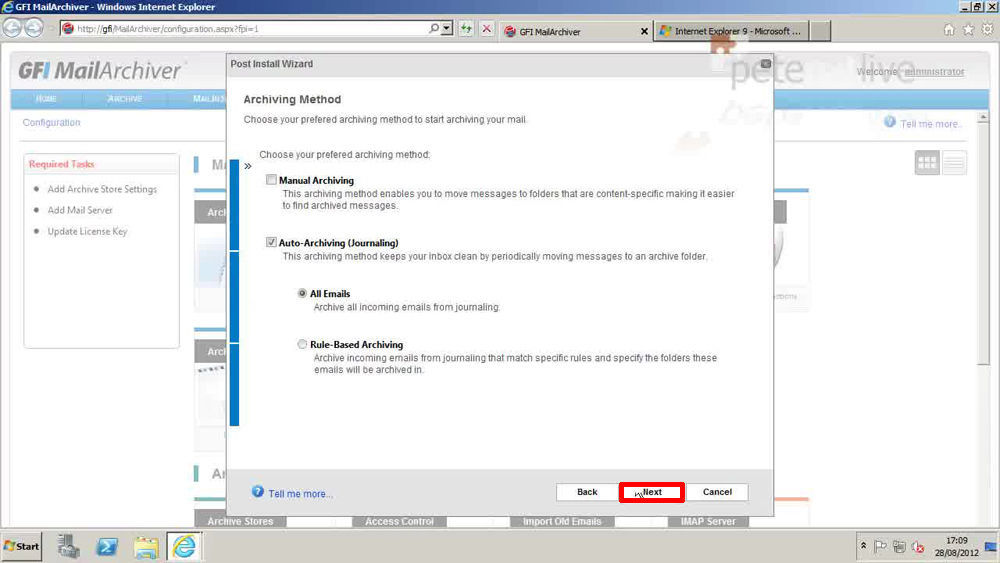1000x563 pixels.
Task: Check the Manual Archiving checkbox
Action: tap(272, 180)
